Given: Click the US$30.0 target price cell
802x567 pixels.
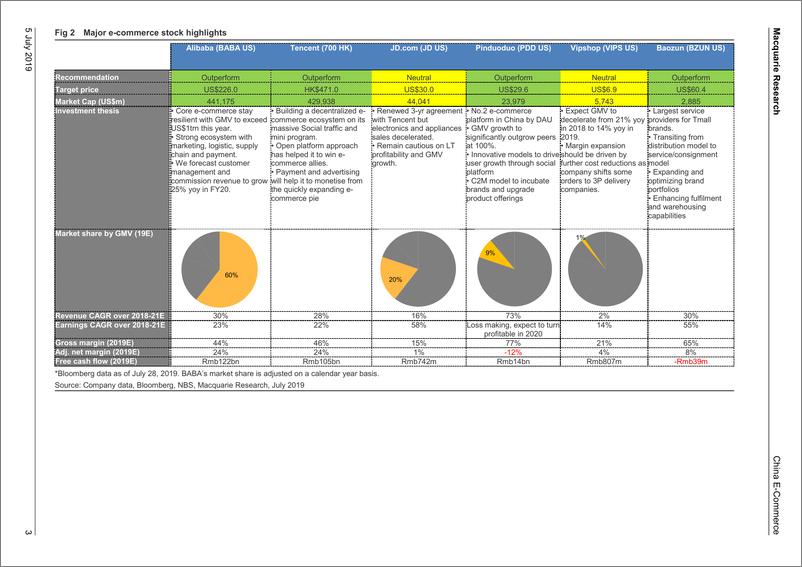Looking at the screenshot, I should tap(418, 89).
